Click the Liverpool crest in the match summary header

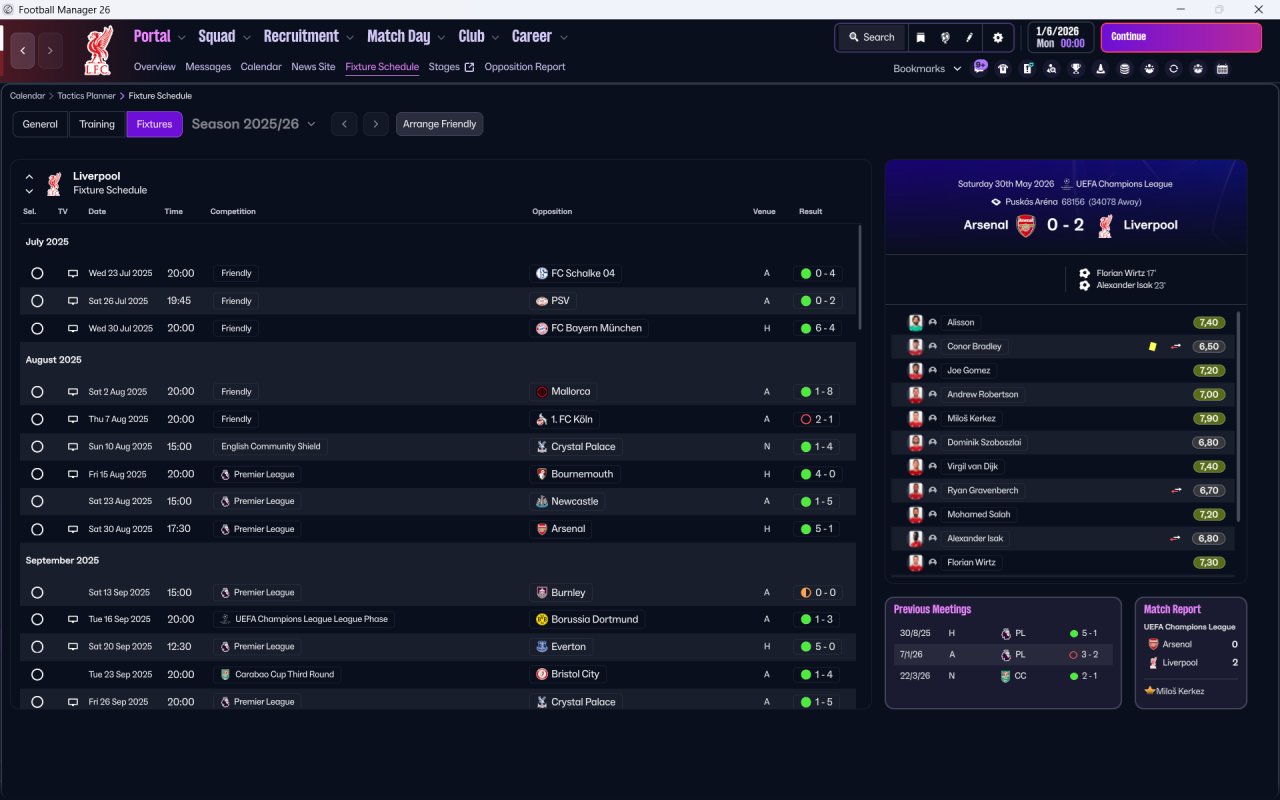[x=1105, y=225]
